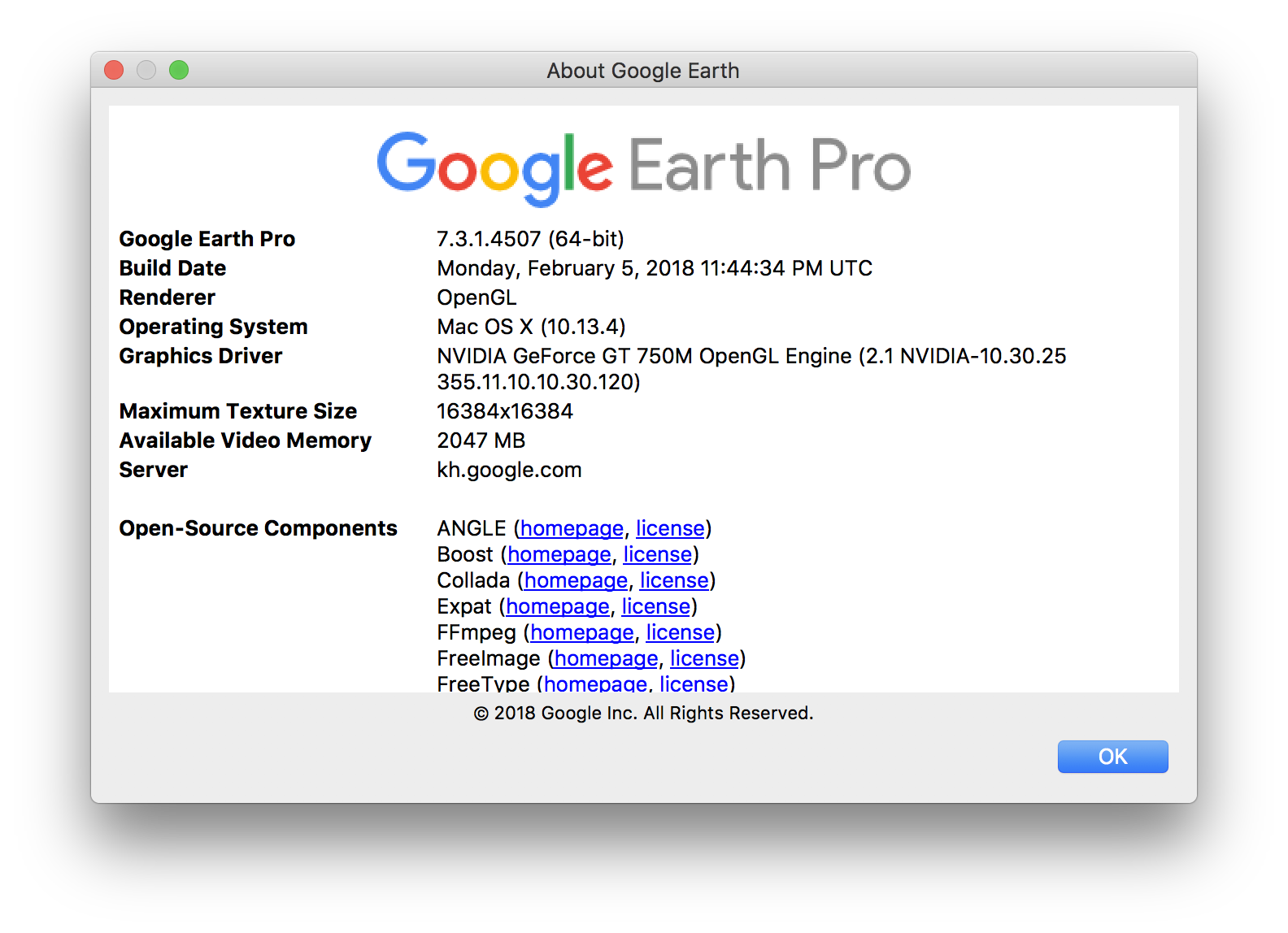Click the kh.google.com server value
1288x933 pixels.
pyautogui.click(x=509, y=471)
